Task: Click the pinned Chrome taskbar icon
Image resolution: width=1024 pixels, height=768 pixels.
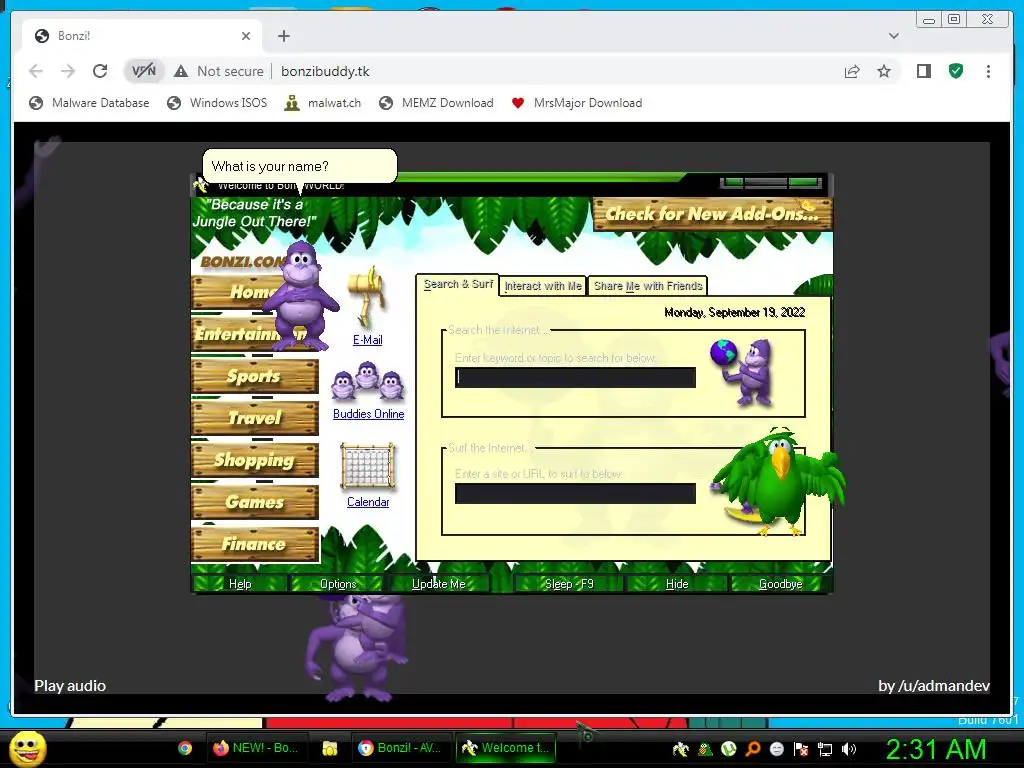Action: [185, 748]
